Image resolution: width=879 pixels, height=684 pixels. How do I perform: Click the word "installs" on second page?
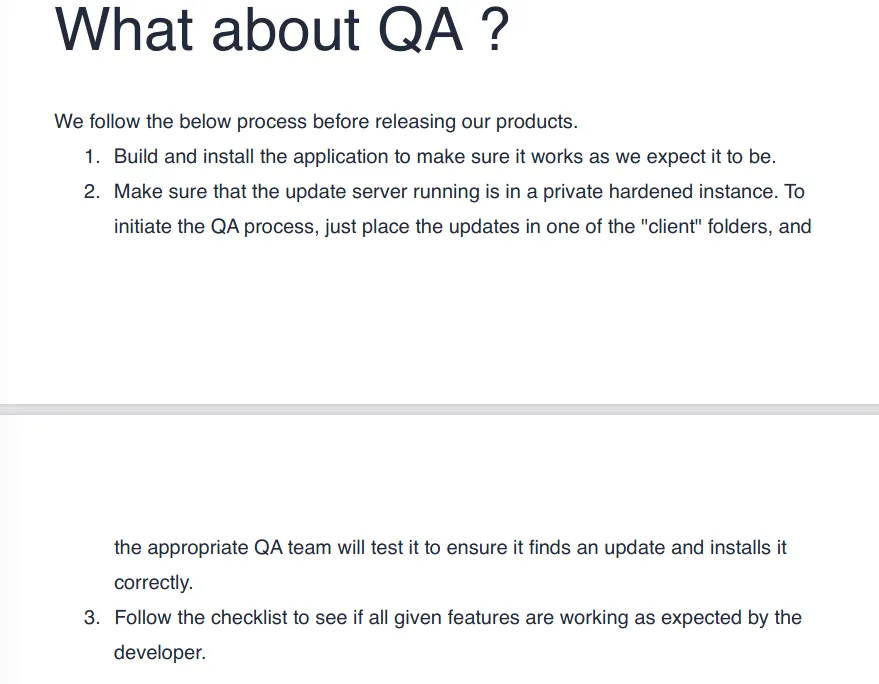[x=740, y=547]
